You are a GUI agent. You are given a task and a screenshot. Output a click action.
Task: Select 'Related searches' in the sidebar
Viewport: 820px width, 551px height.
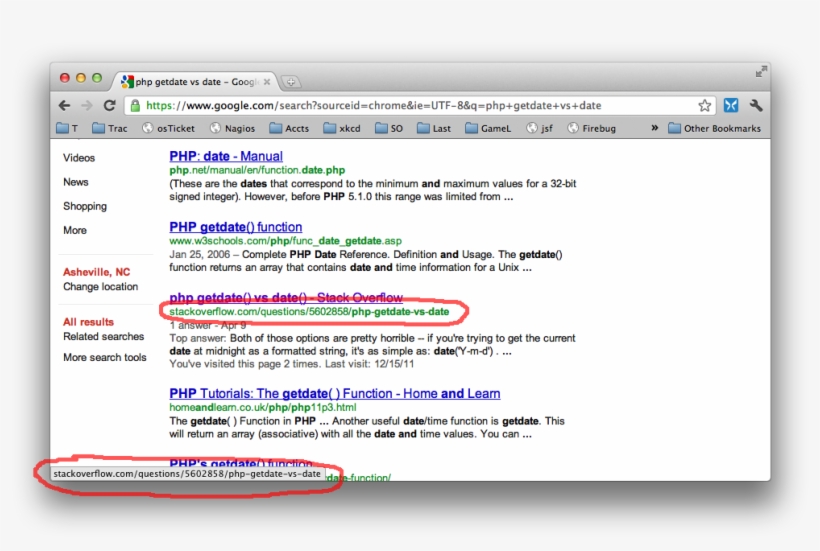[x=104, y=337]
